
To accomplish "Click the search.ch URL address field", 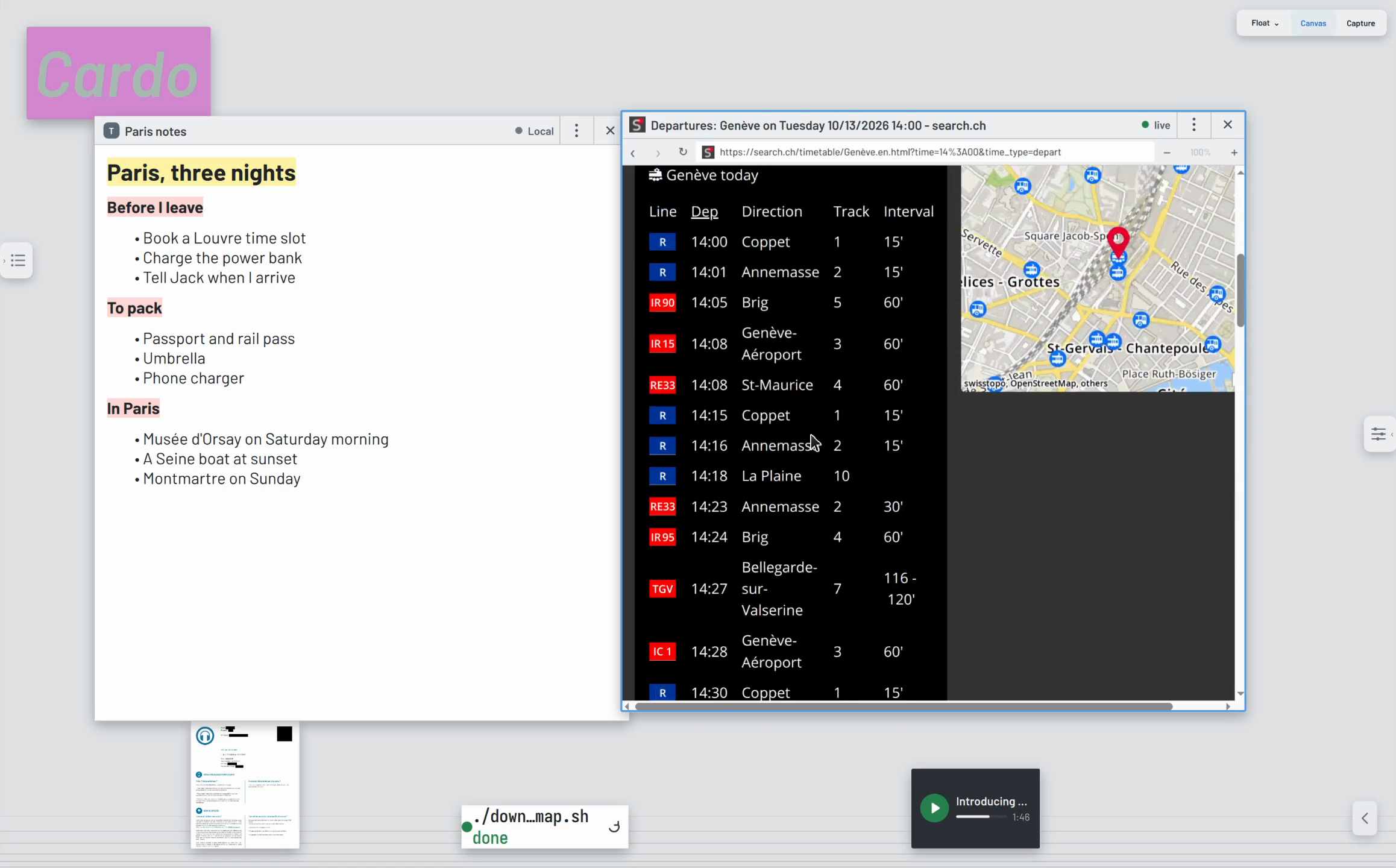I will click(925, 152).
